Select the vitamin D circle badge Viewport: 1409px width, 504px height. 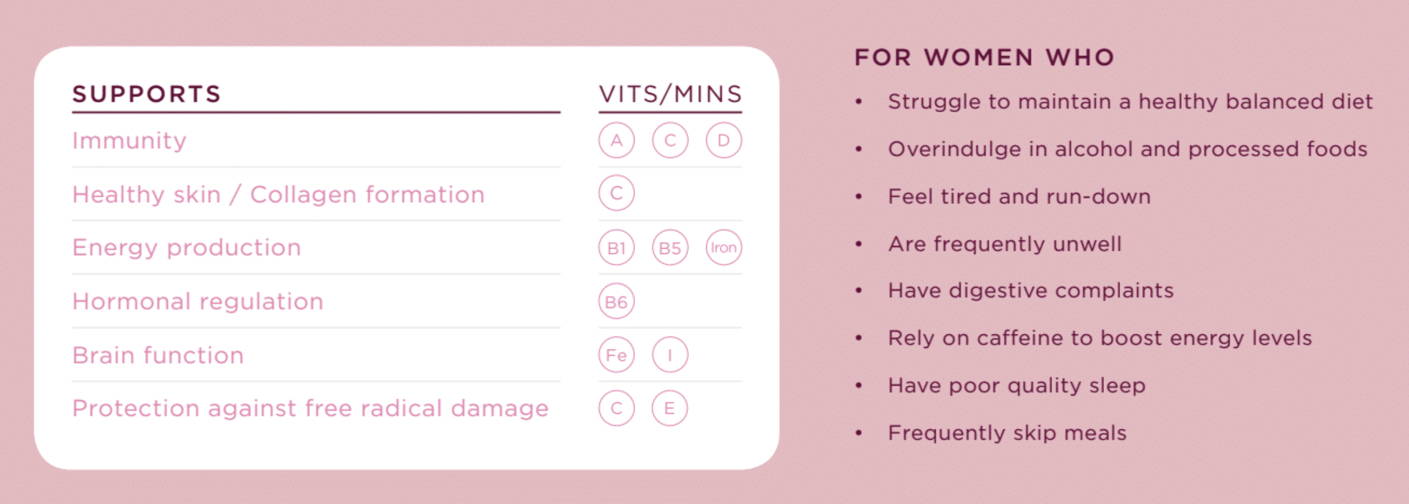coord(724,141)
